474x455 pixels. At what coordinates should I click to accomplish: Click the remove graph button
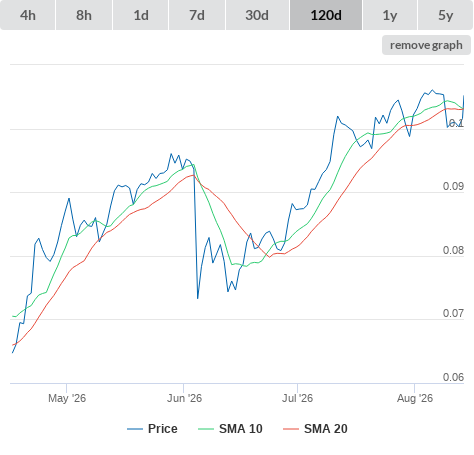[426, 45]
